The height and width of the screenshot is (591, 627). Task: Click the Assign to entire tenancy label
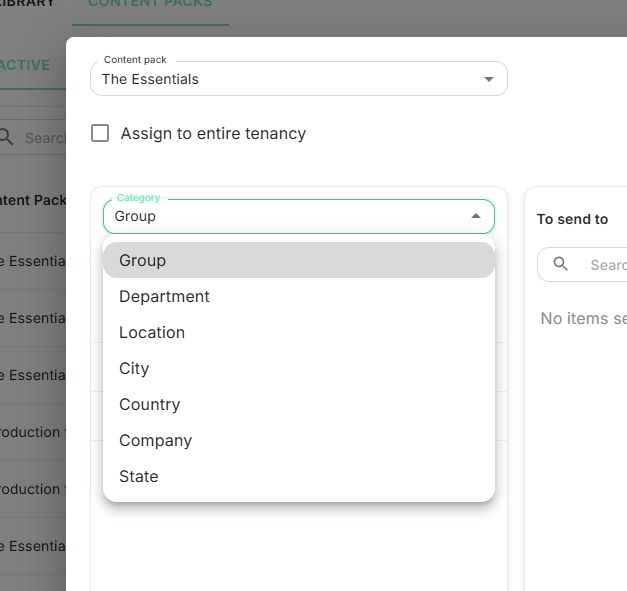213,133
